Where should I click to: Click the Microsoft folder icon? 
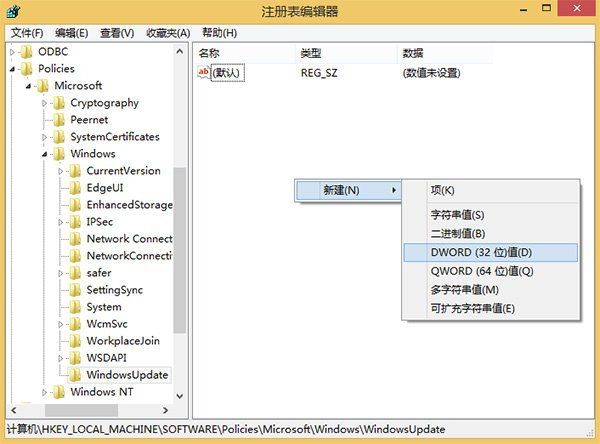tap(42, 86)
